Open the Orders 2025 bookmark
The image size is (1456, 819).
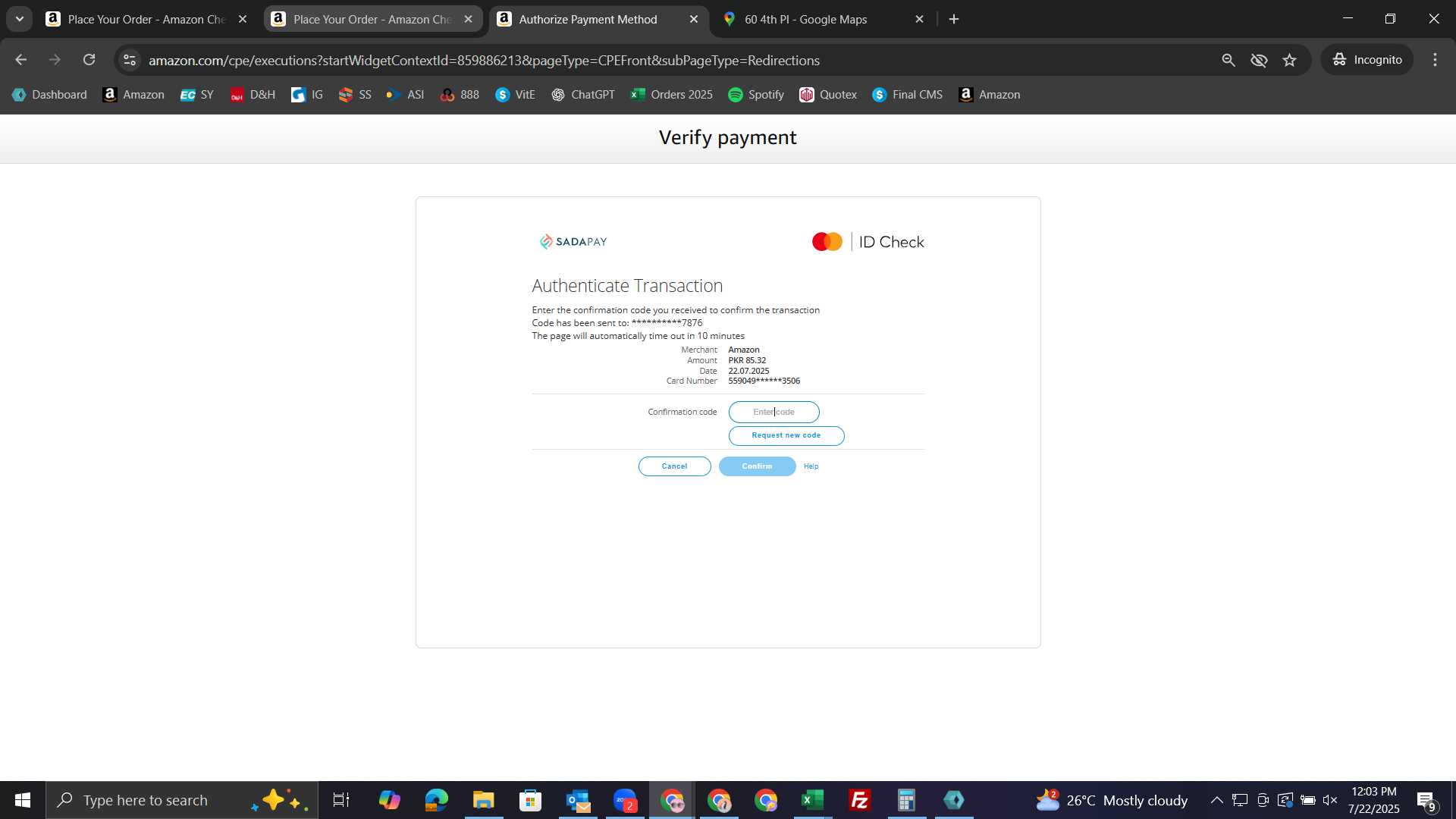tap(671, 95)
